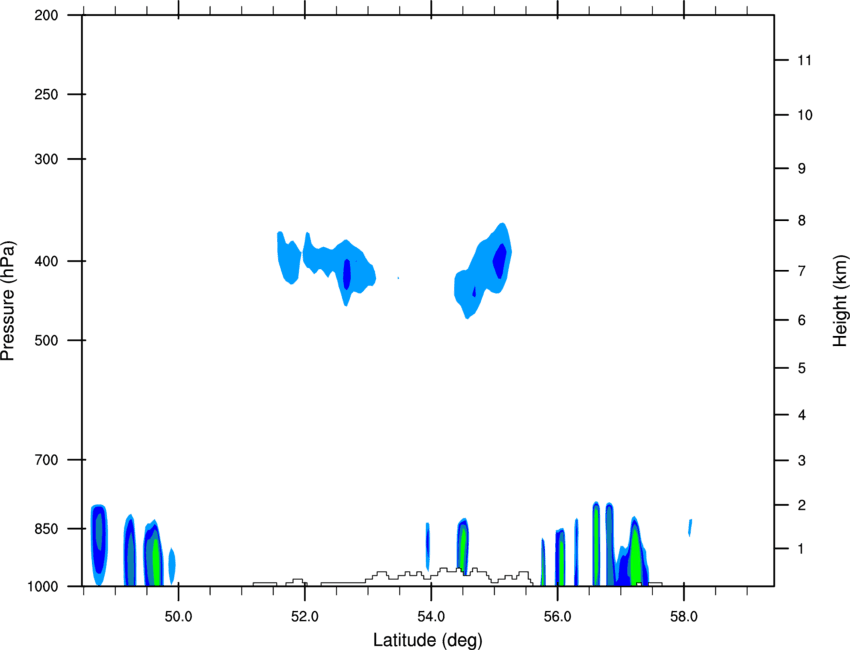Click small light blue streak near latitude 58.1

pyautogui.click(x=690, y=527)
